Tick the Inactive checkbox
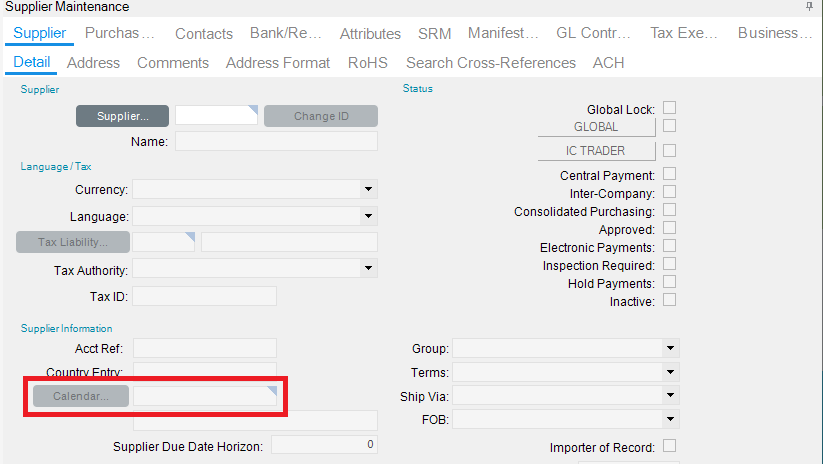The width and height of the screenshot is (823, 464). pos(670,300)
